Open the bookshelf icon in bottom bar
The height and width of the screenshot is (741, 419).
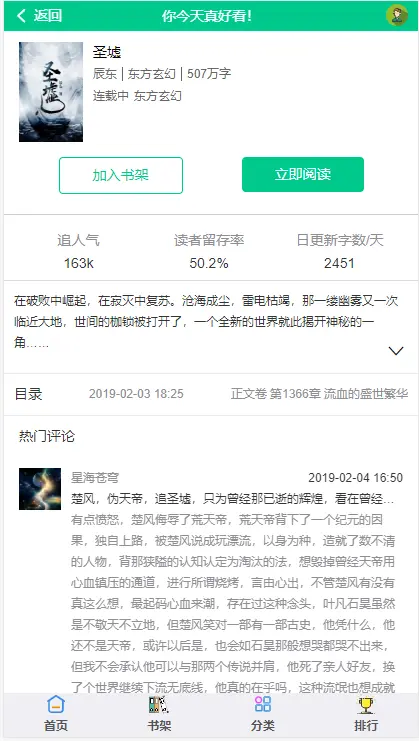click(159, 705)
